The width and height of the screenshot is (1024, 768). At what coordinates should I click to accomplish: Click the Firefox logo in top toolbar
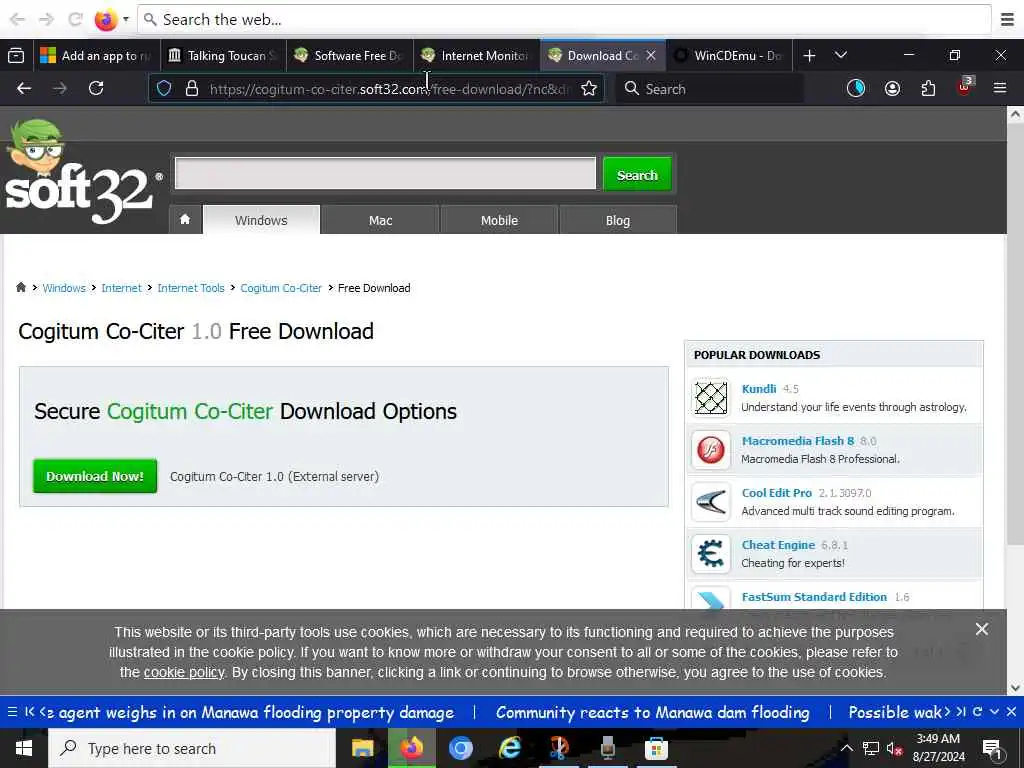105,20
